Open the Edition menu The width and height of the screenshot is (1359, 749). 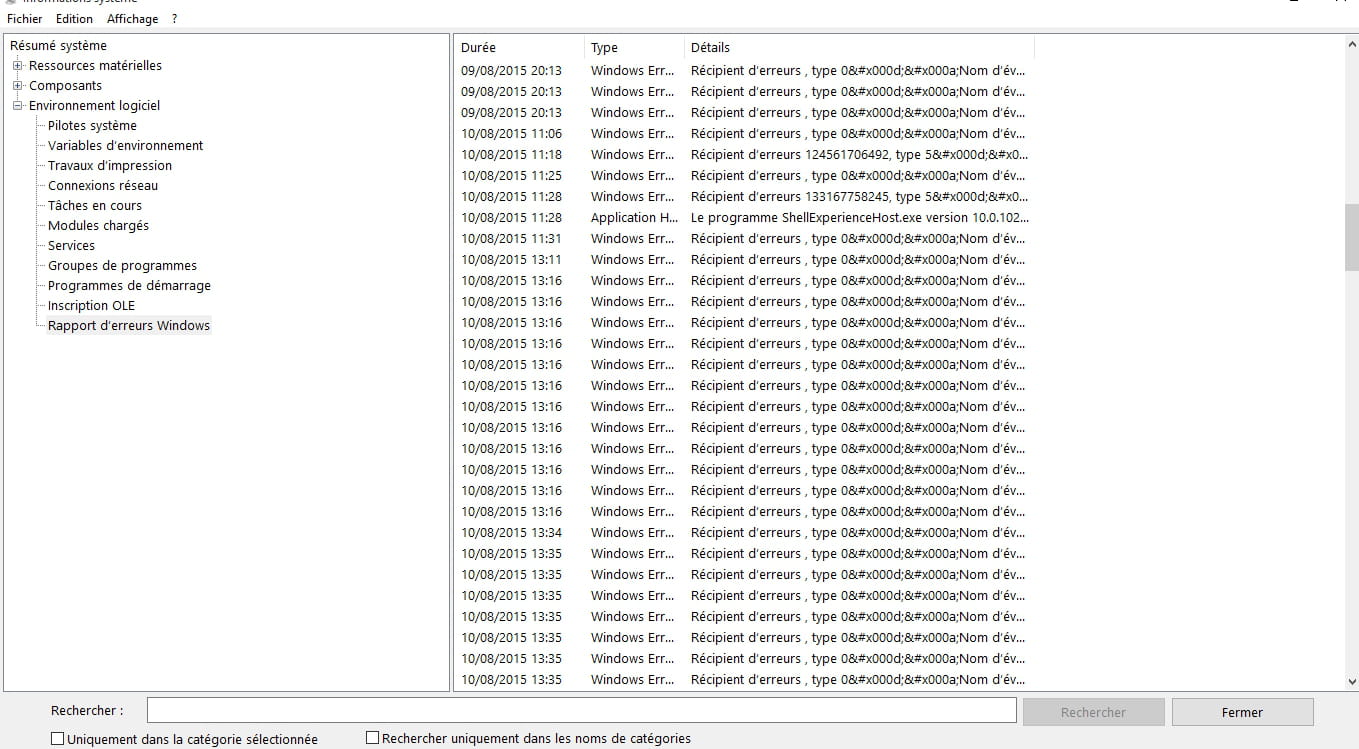point(74,19)
